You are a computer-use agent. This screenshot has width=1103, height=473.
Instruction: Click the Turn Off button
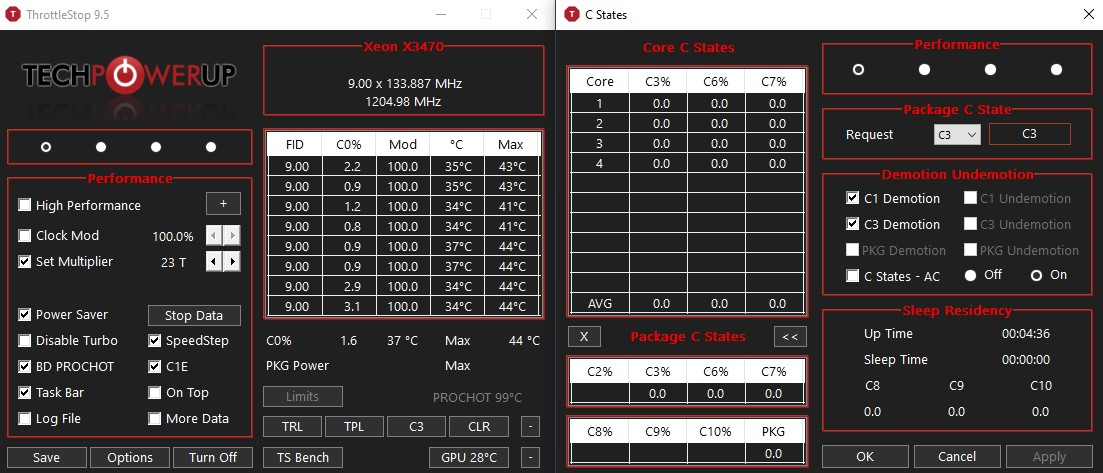212,457
